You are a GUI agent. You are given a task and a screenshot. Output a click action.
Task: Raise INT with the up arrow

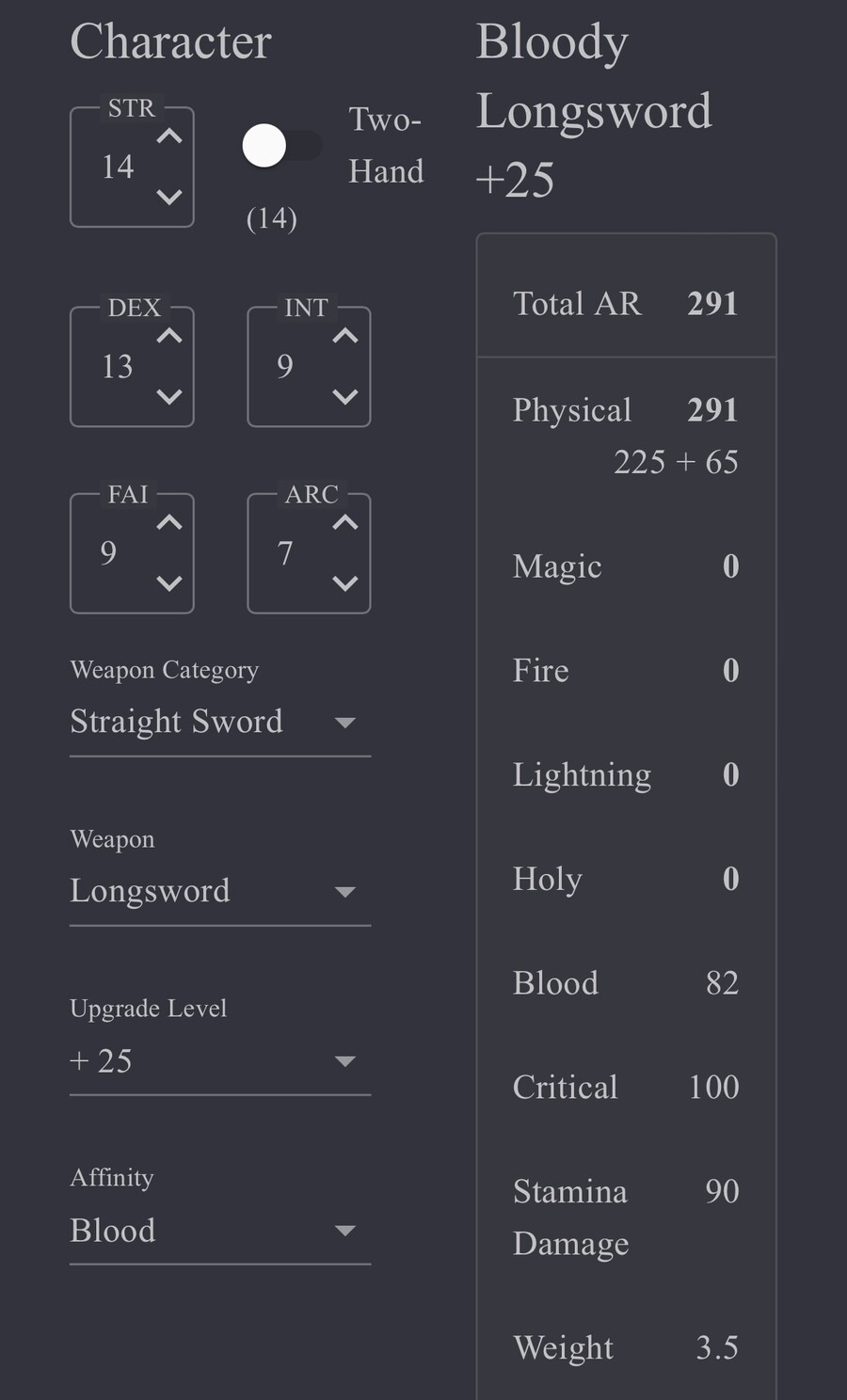click(x=345, y=336)
